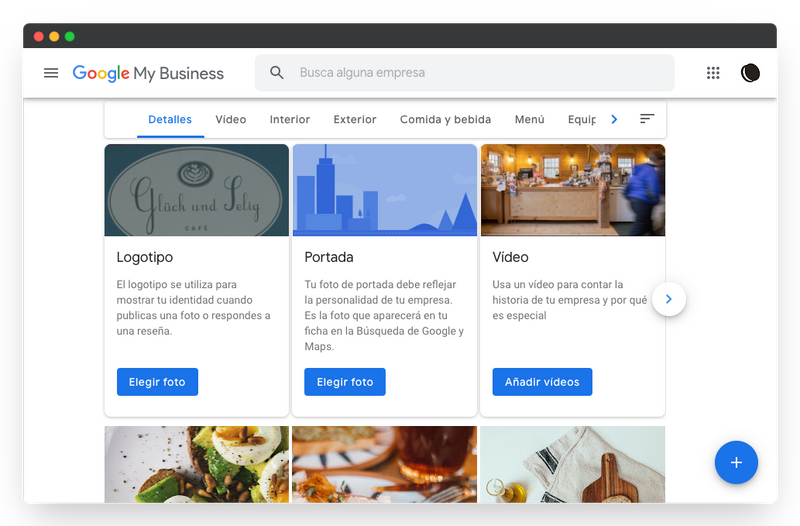
Task: Open the Glück und Selig logo image
Action: coord(196,190)
